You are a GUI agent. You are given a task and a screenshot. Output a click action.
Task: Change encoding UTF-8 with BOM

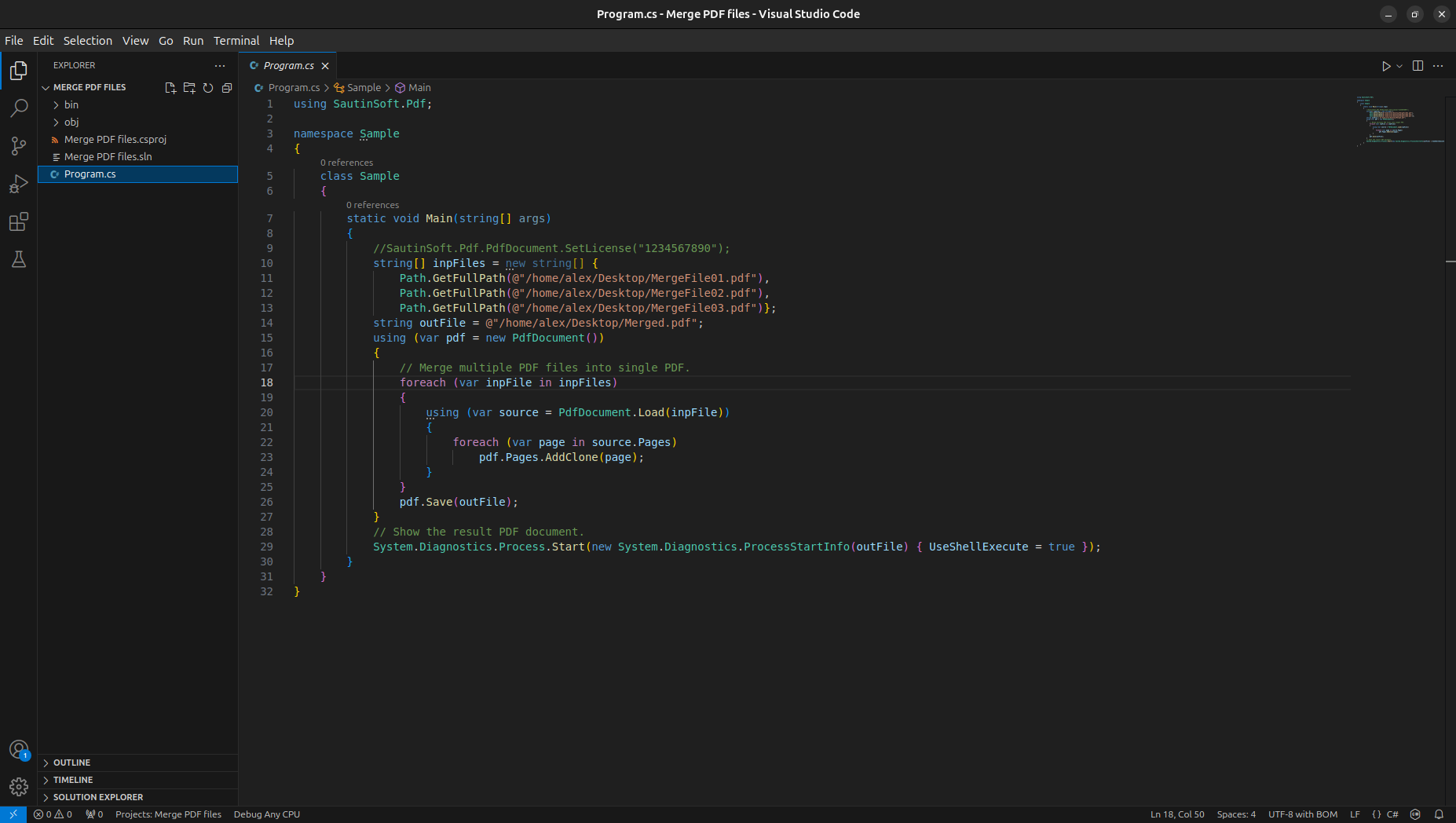coord(1303,814)
